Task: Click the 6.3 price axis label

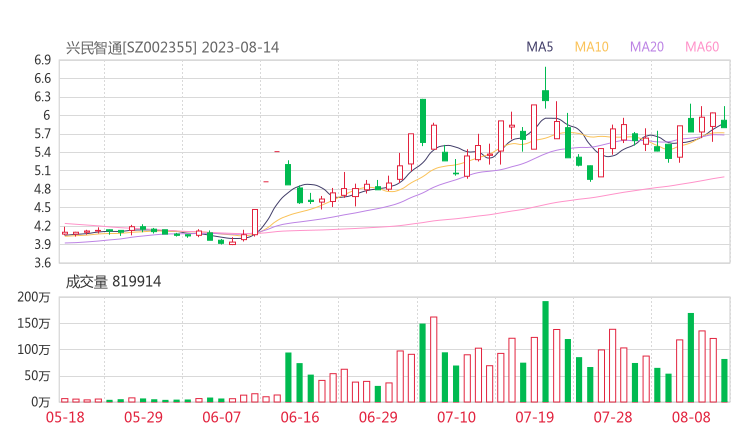Action: click(x=42, y=97)
